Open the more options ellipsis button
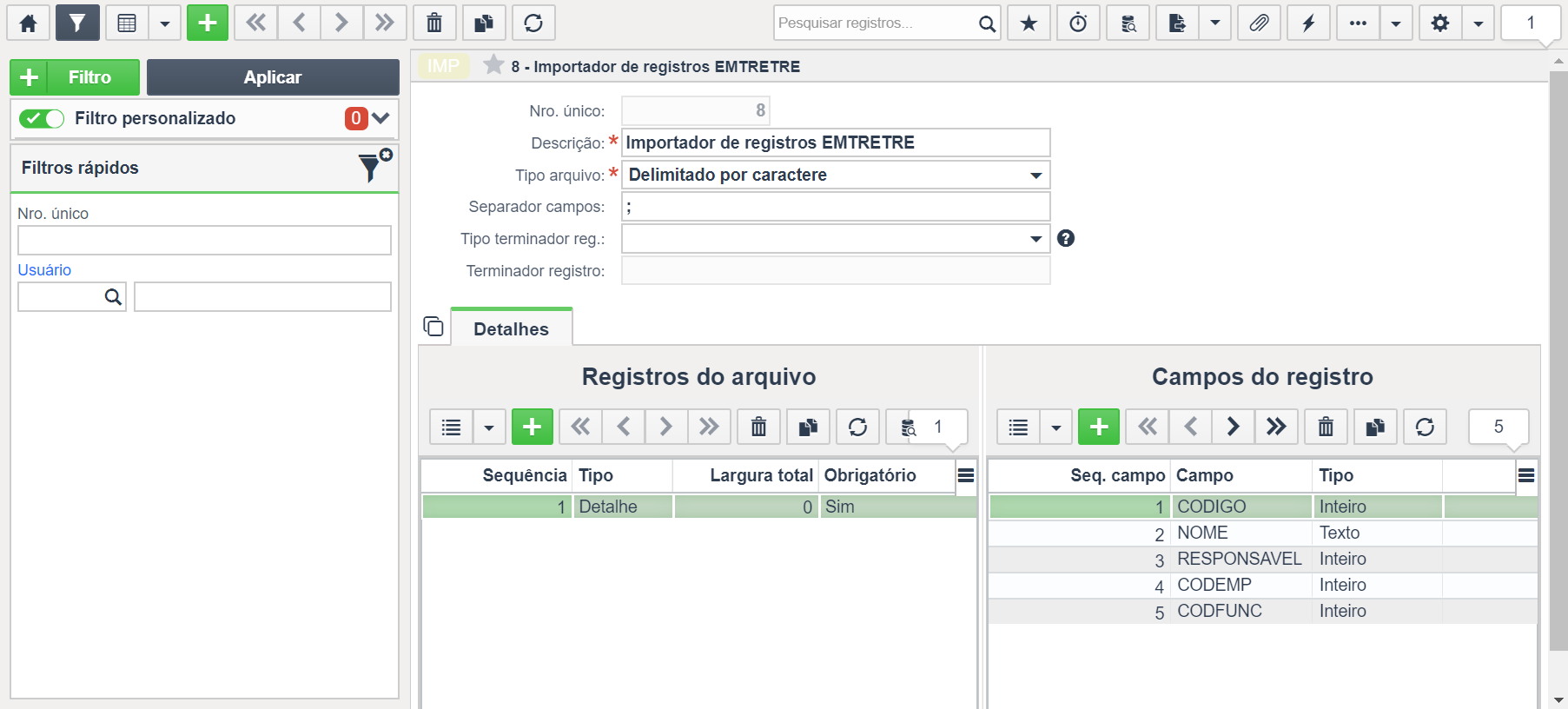1568x709 pixels. [1358, 23]
